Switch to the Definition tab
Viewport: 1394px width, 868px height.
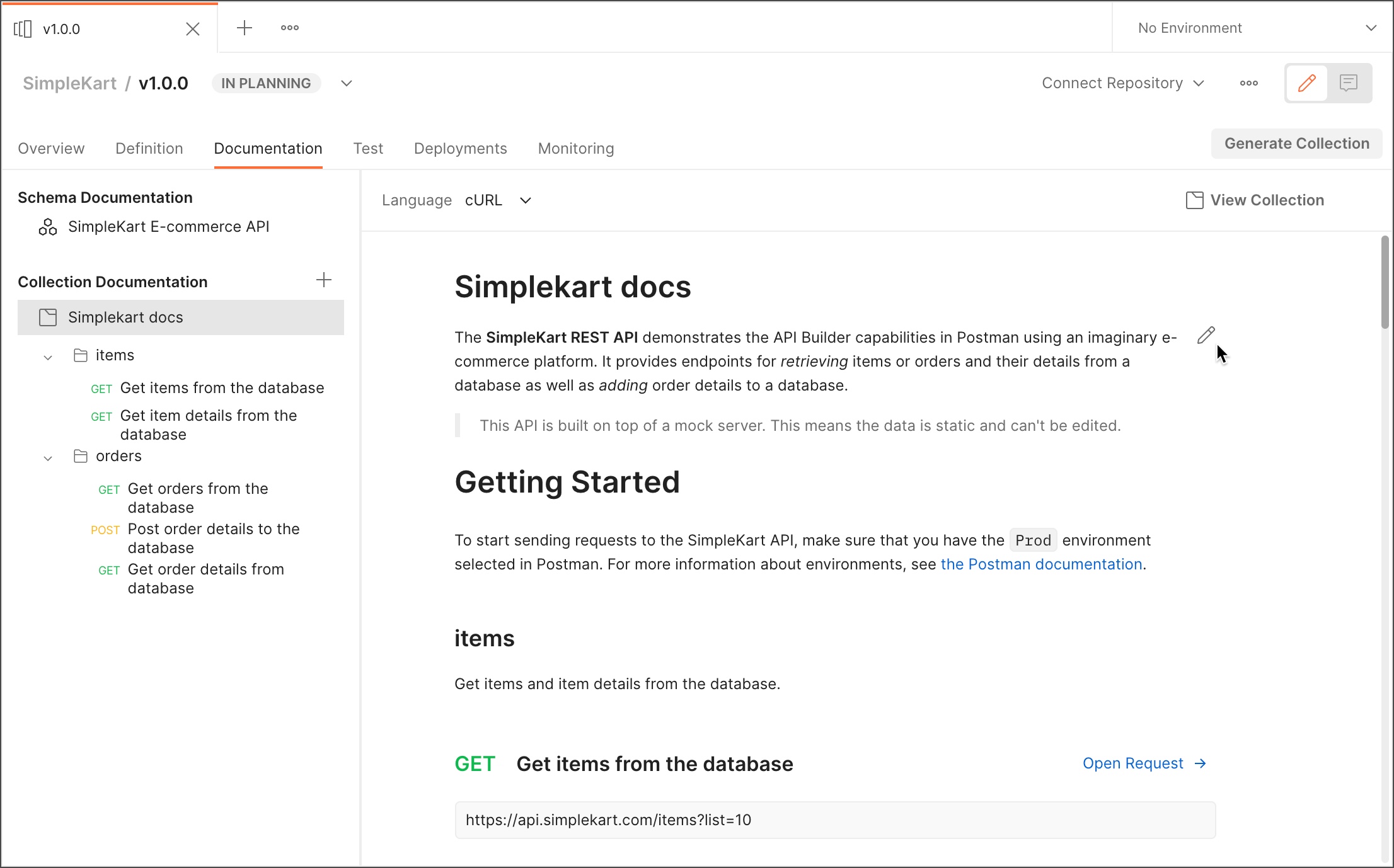click(x=149, y=149)
